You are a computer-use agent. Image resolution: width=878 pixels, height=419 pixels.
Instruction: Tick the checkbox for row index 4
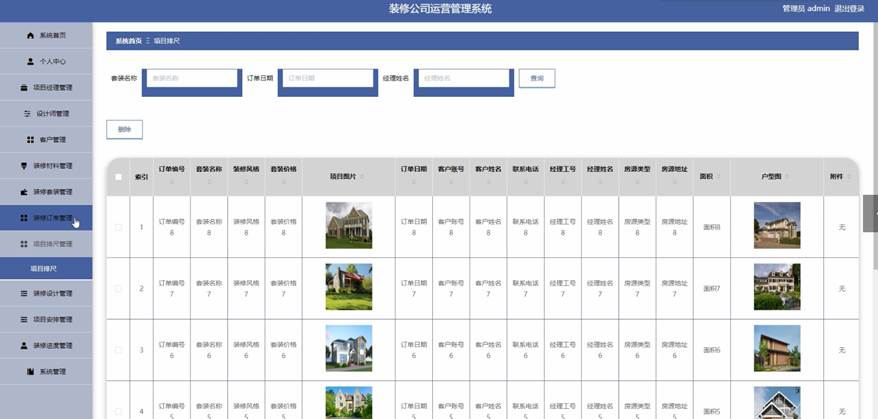pos(118,412)
